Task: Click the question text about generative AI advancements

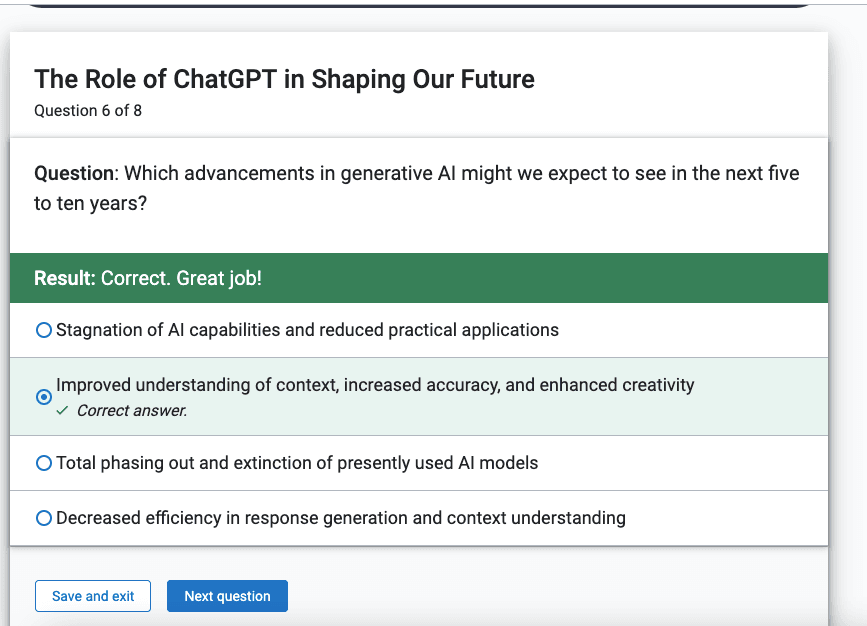Action: (417, 188)
